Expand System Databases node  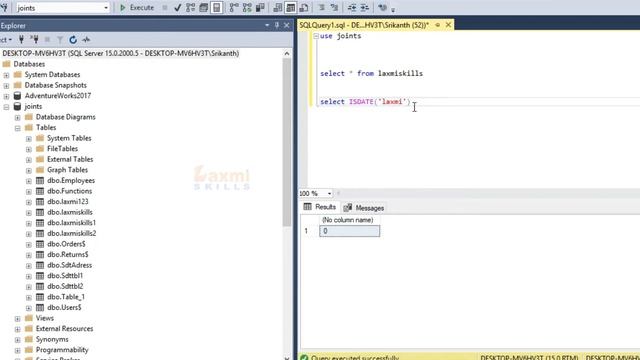click(6, 75)
